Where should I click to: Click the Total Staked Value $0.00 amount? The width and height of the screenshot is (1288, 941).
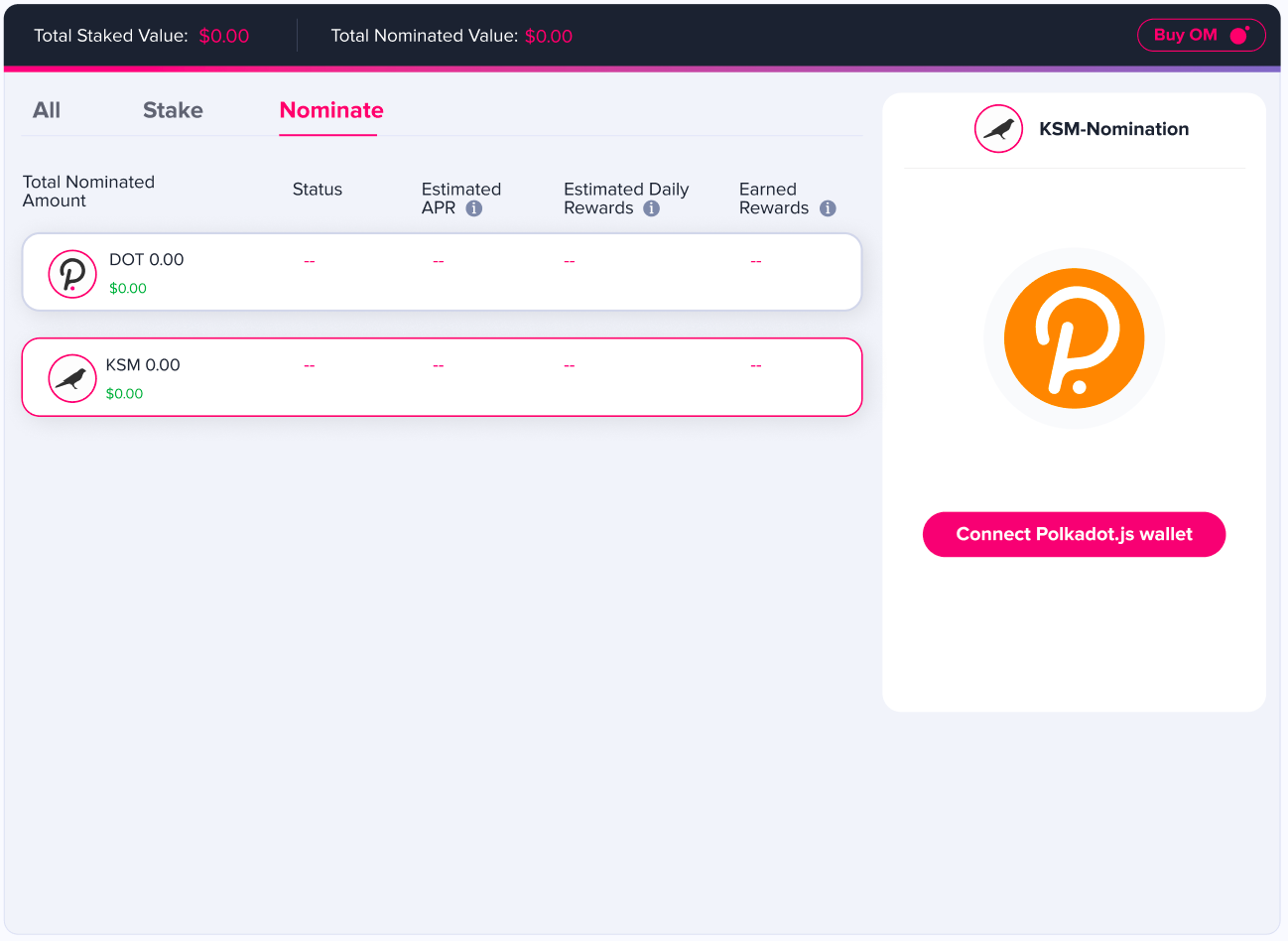224,36
